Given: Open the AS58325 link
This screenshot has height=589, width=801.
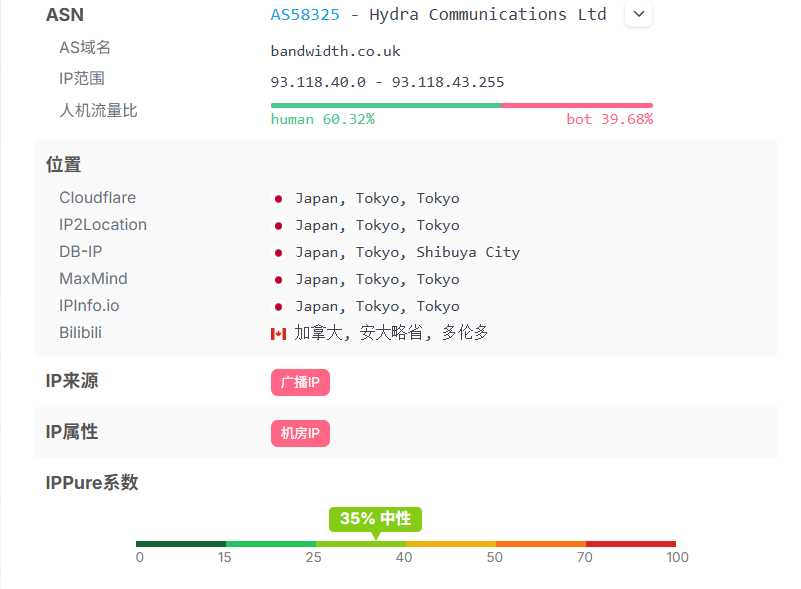Looking at the screenshot, I should [305, 15].
